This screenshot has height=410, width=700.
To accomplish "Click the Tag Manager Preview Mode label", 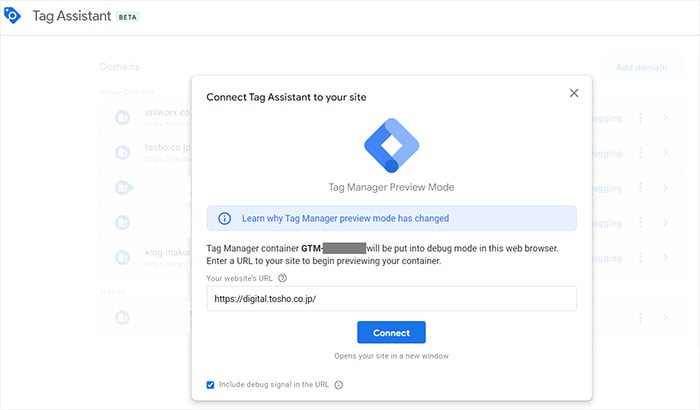I will [x=392, y=187].
